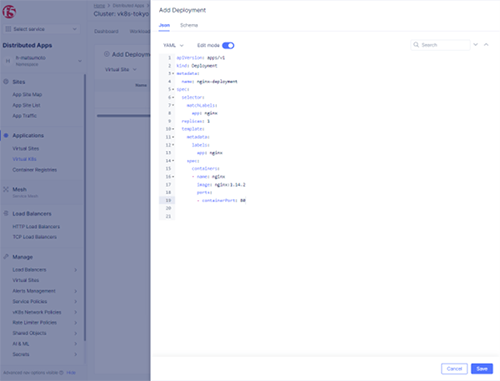
Task: Switch to the Json tab
Action: pos(164,25)
